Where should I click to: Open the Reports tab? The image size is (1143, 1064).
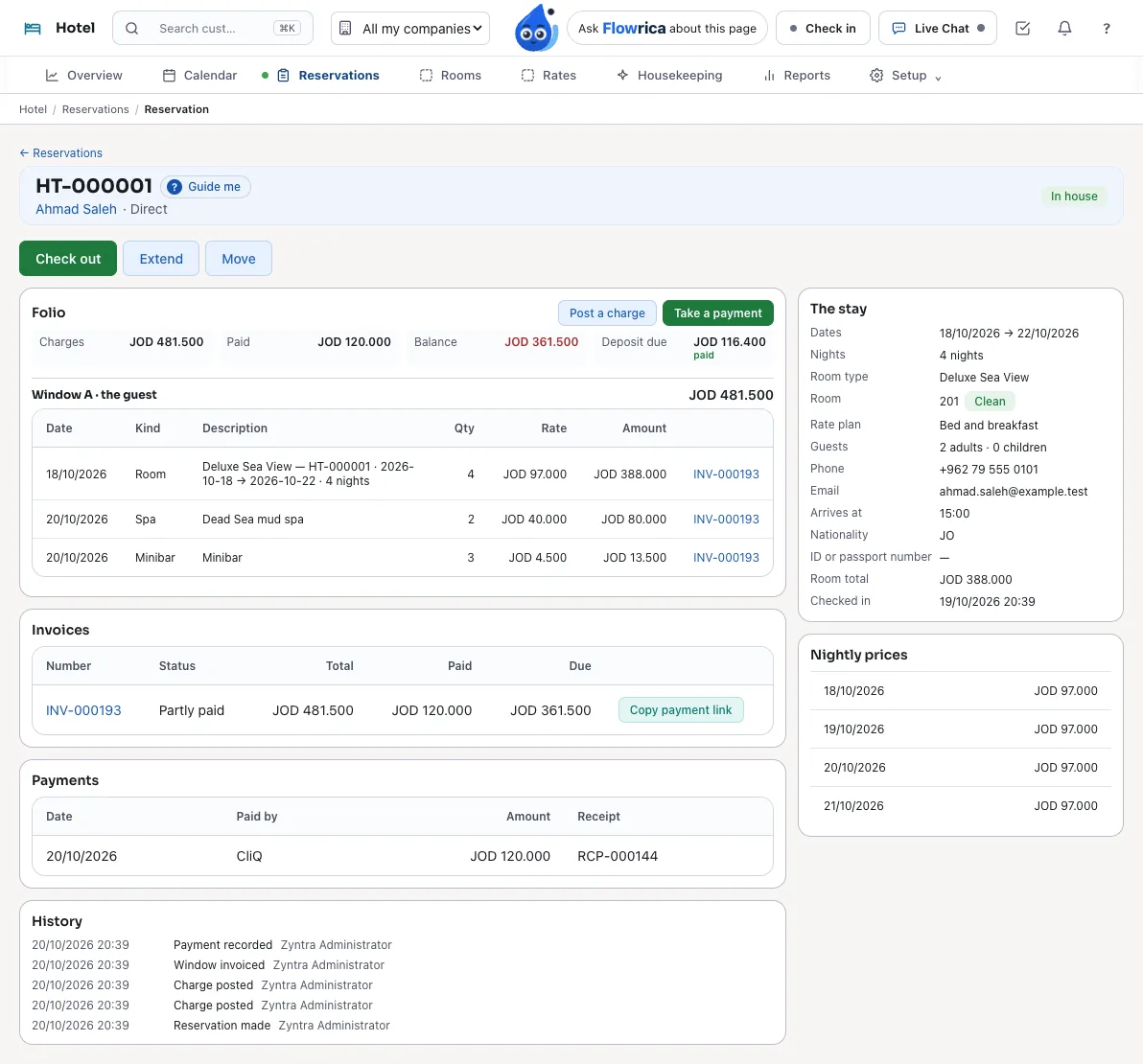coord(797,75)
